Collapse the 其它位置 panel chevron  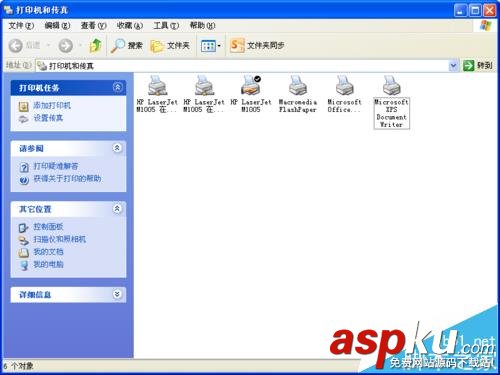point(117,209)
